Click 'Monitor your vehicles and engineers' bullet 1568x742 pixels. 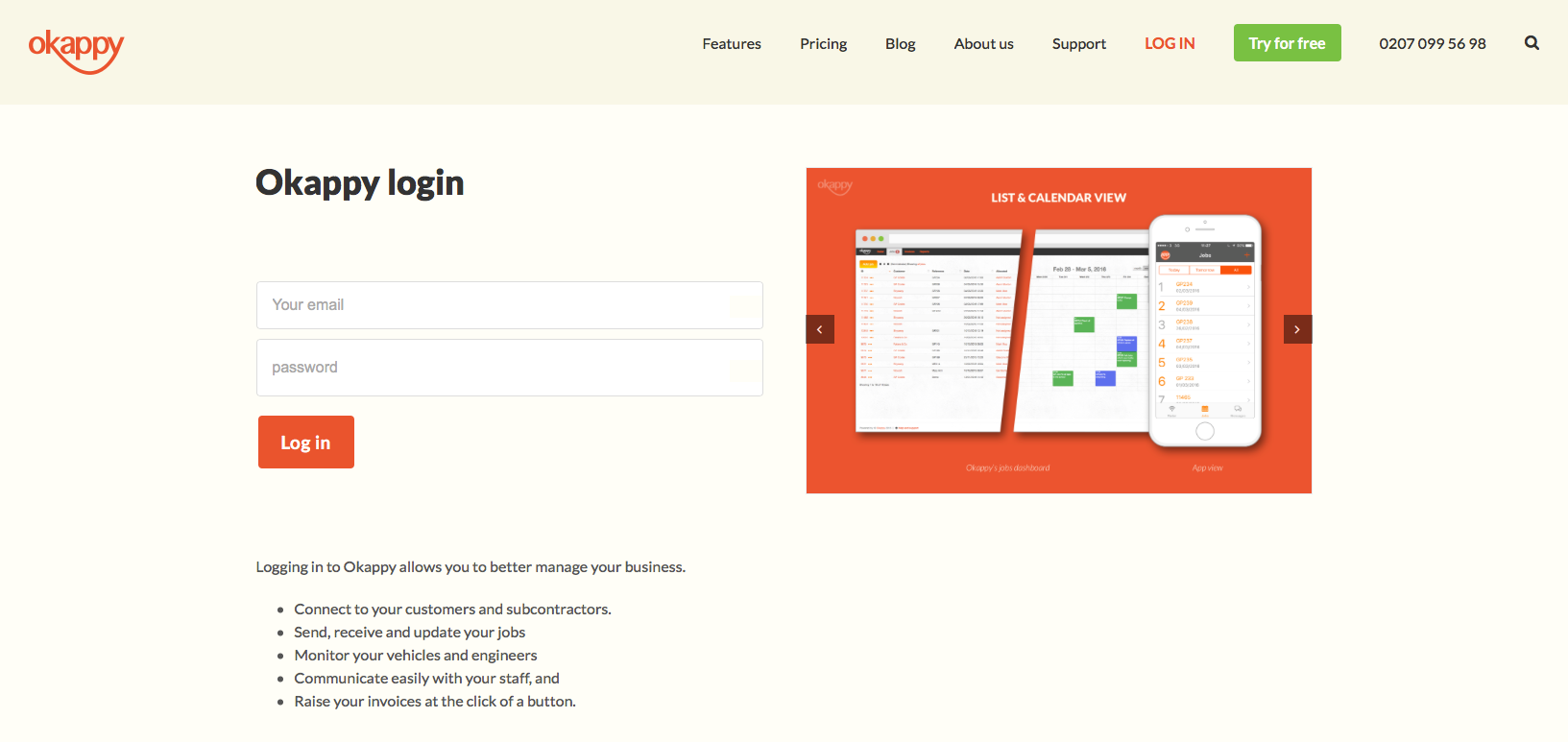[x=416, y=656]
